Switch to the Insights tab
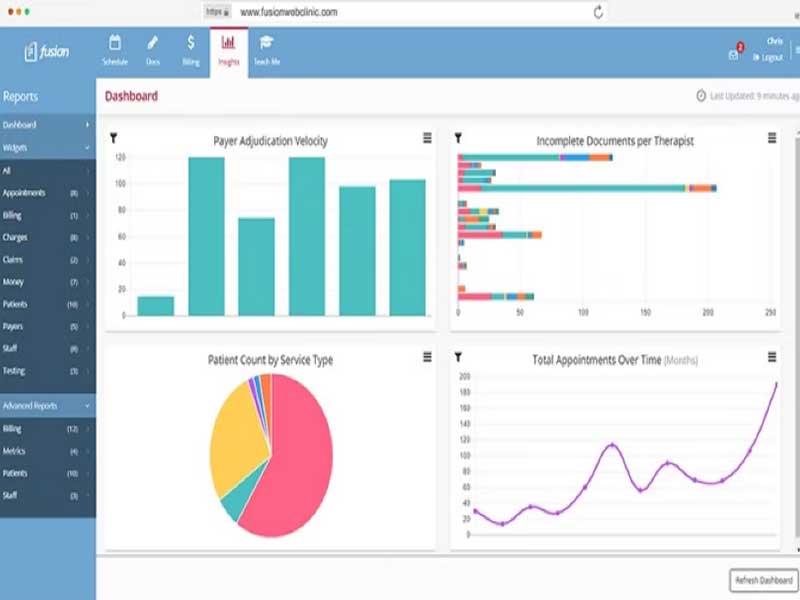The image size is (800, 600). click(x=228, y=52)
